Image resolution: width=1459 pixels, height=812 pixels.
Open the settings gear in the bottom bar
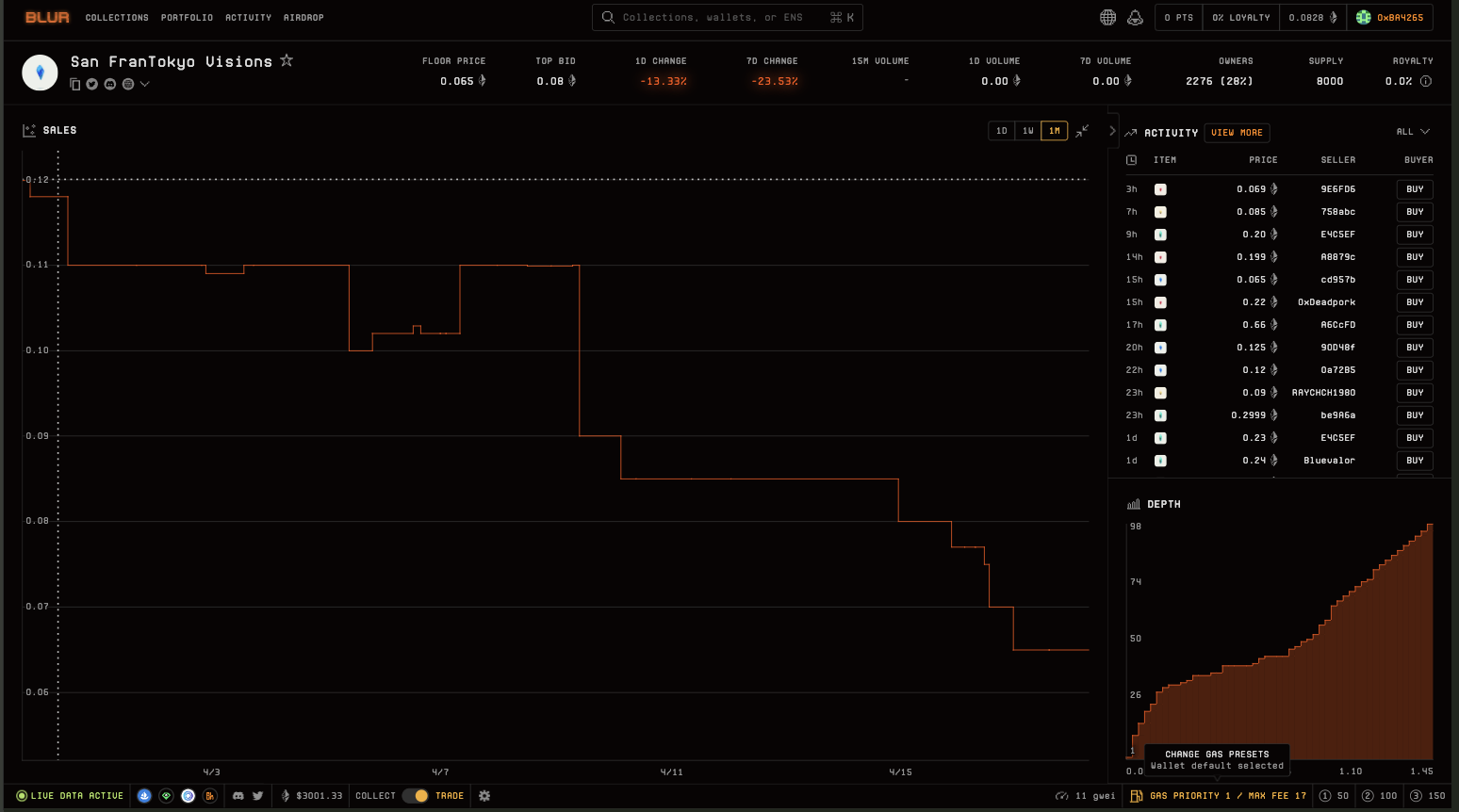click(x=484, y=796)
